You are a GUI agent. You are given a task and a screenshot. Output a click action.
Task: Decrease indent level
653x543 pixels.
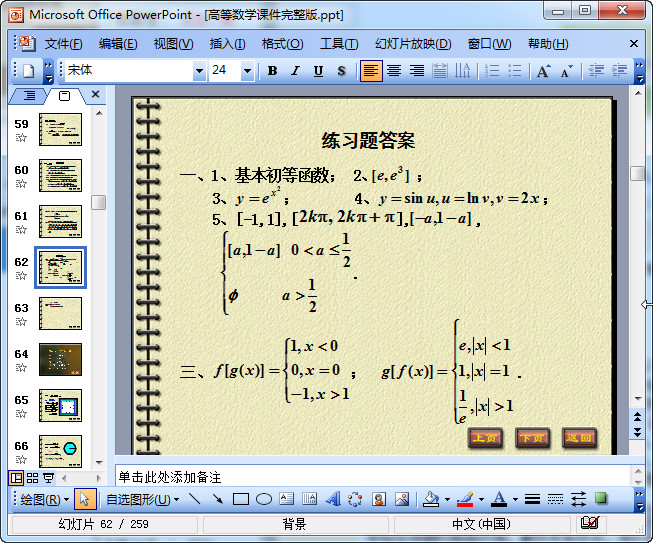tap(596, 71)
